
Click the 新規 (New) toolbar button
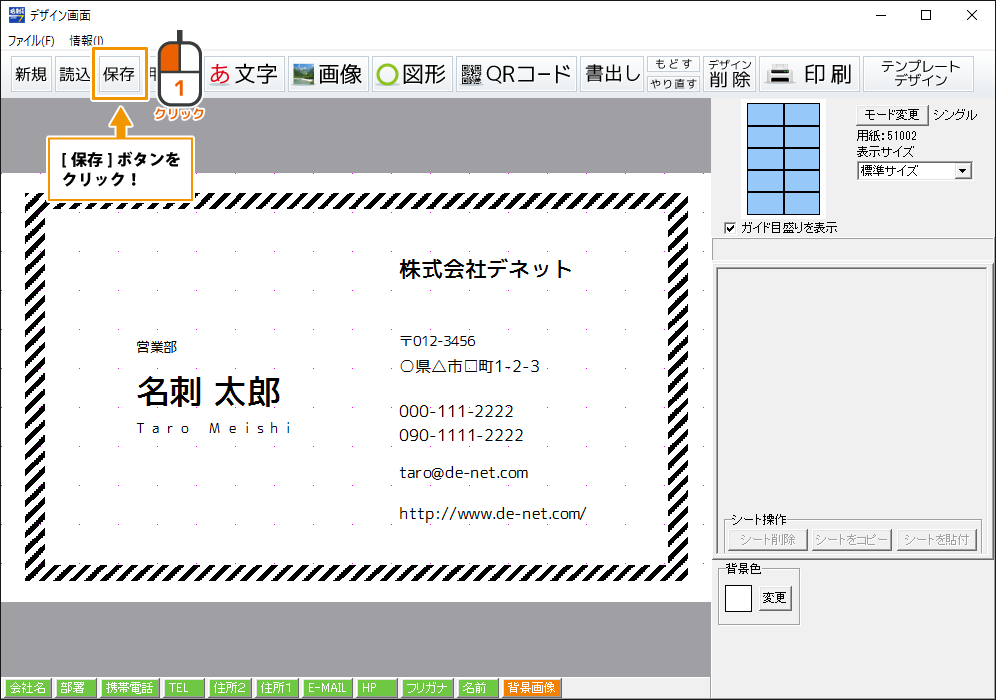(31, 74)
